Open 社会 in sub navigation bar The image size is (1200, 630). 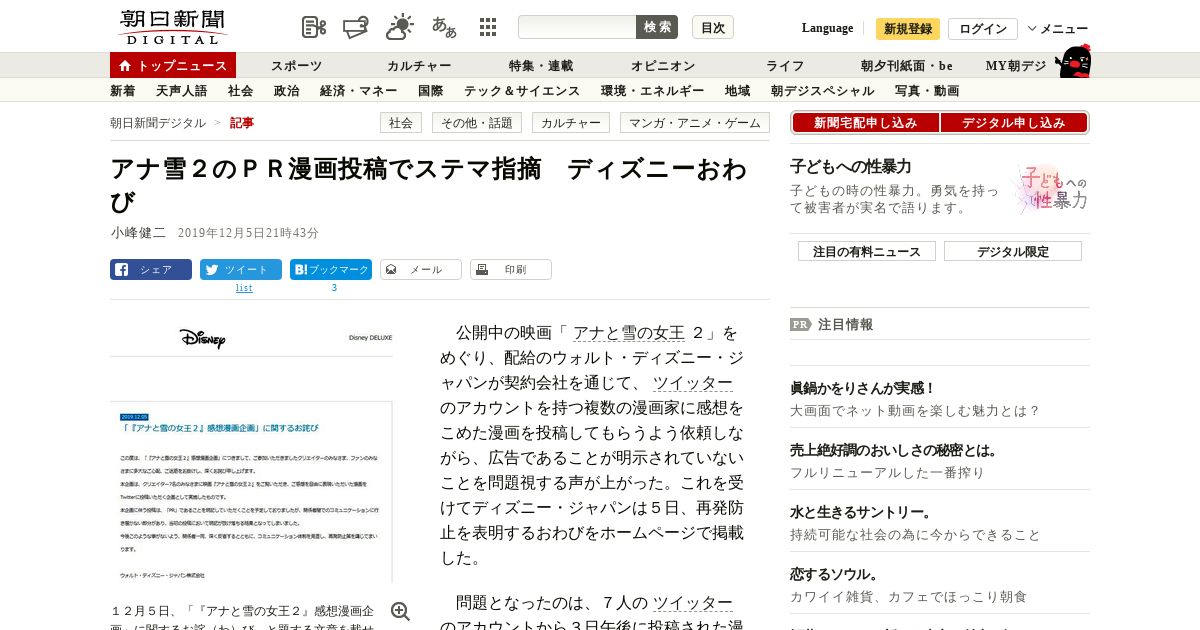pyautogui.click(x=241, y=91)
